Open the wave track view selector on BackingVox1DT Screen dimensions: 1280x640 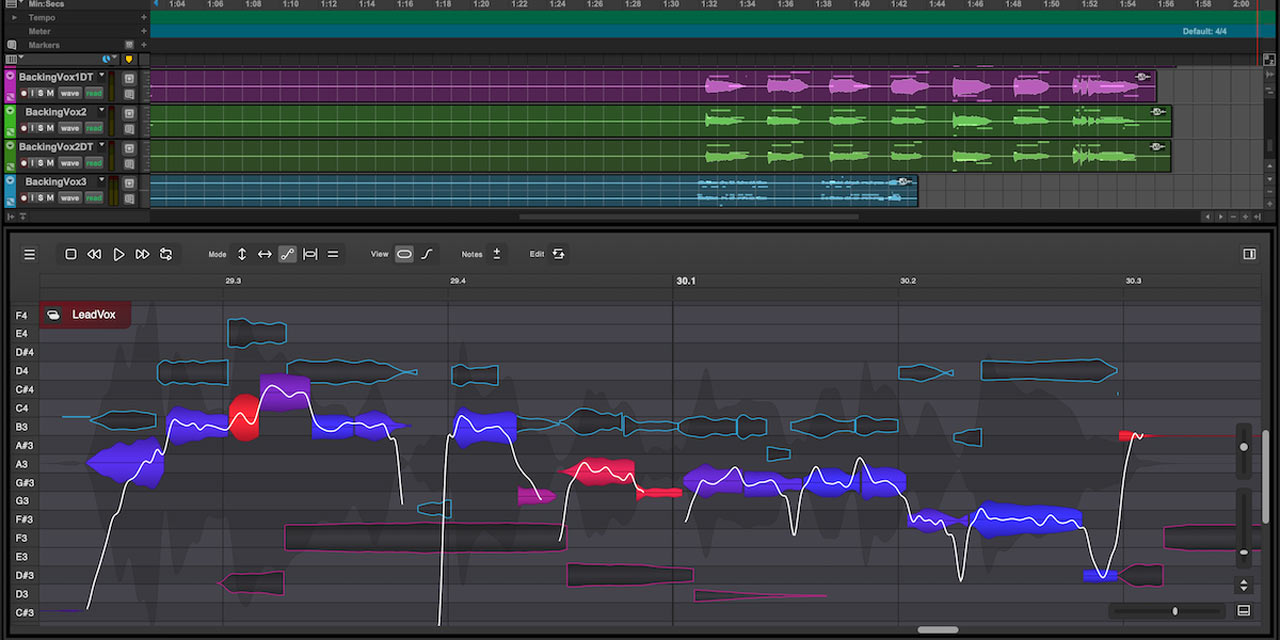pos(70,93)
